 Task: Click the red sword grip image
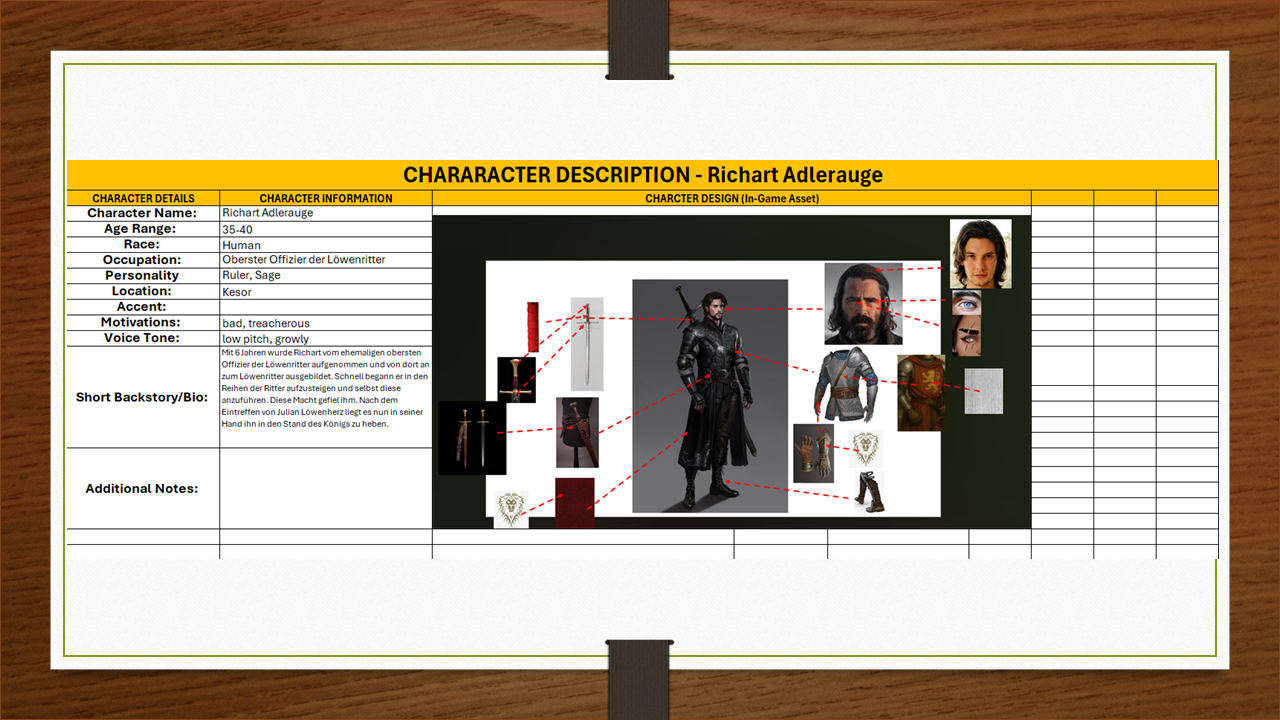click(x=533, y=326)
